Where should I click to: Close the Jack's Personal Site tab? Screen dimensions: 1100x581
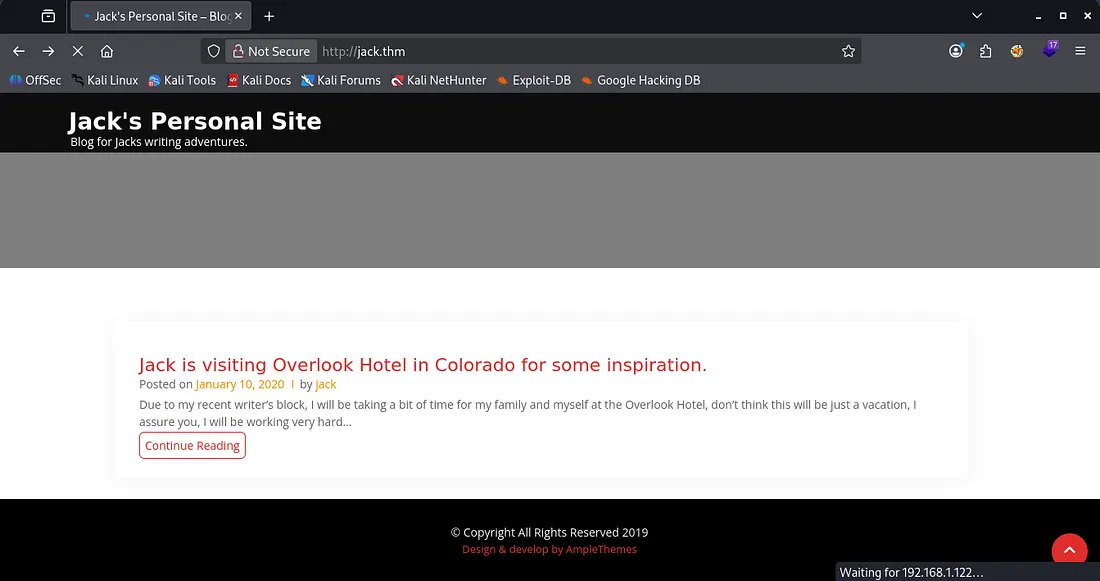(x=238, y=16)
